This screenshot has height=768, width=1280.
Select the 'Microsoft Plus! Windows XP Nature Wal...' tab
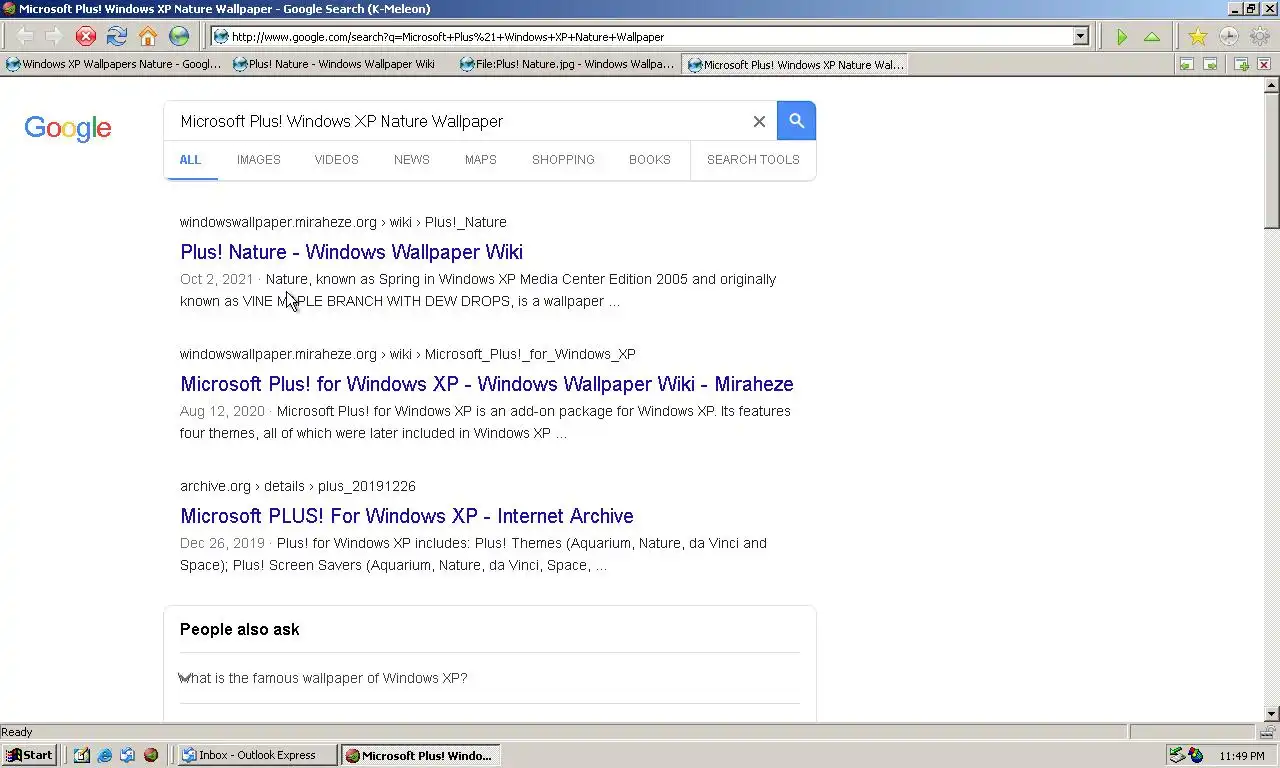795,64
